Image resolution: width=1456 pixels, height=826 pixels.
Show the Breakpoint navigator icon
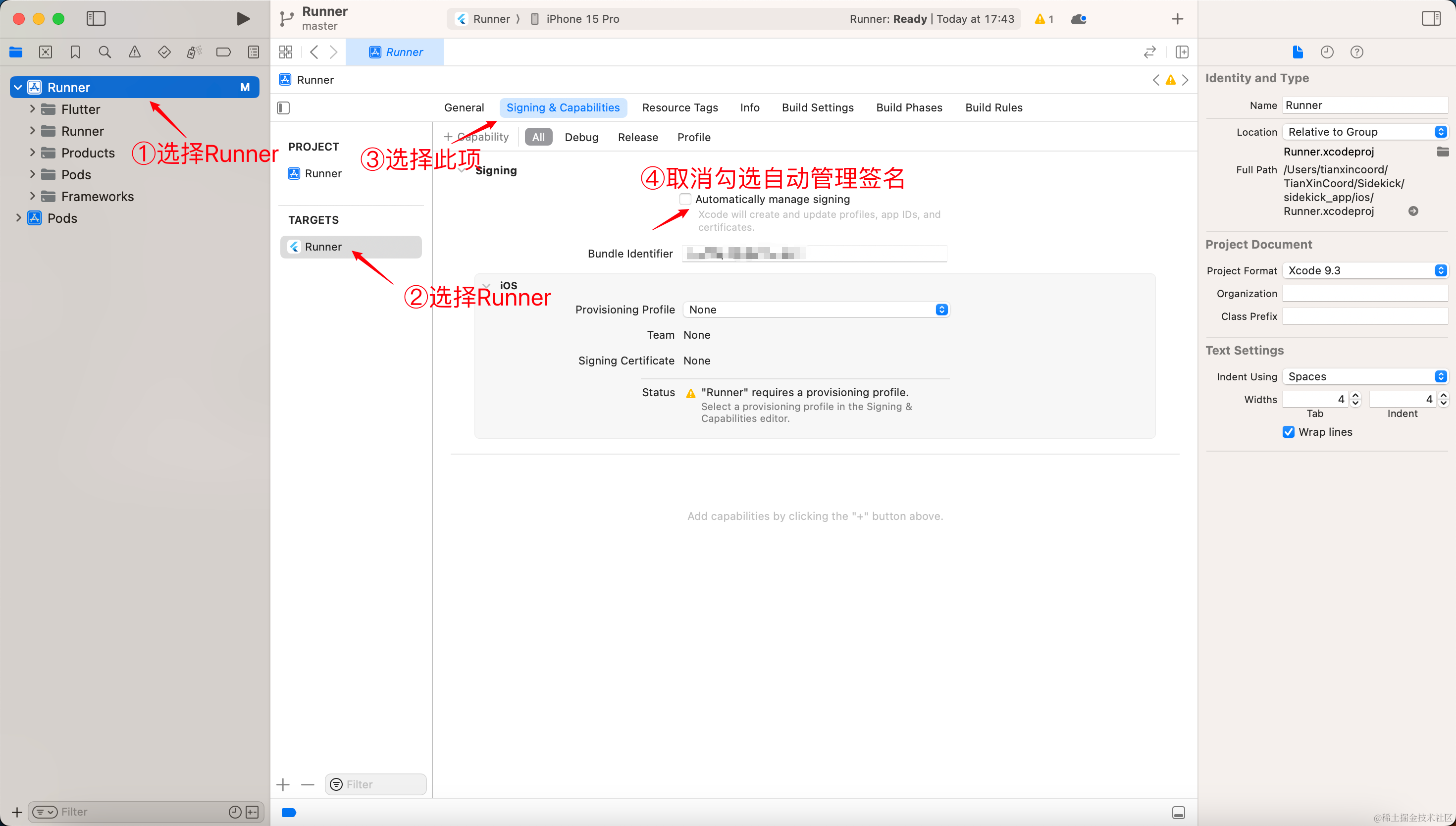coord(223,52)
